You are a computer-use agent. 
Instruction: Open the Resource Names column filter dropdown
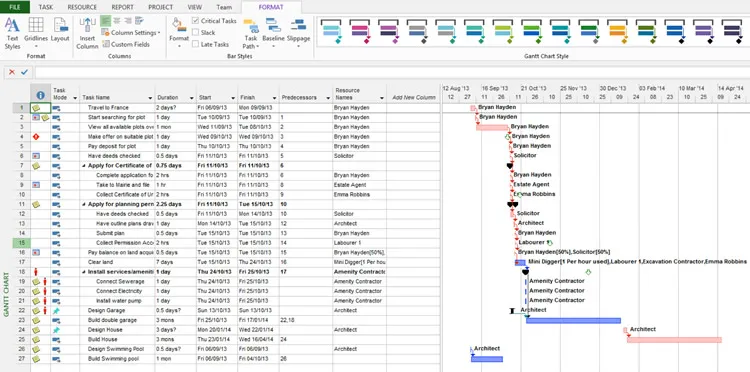[382, 98]
